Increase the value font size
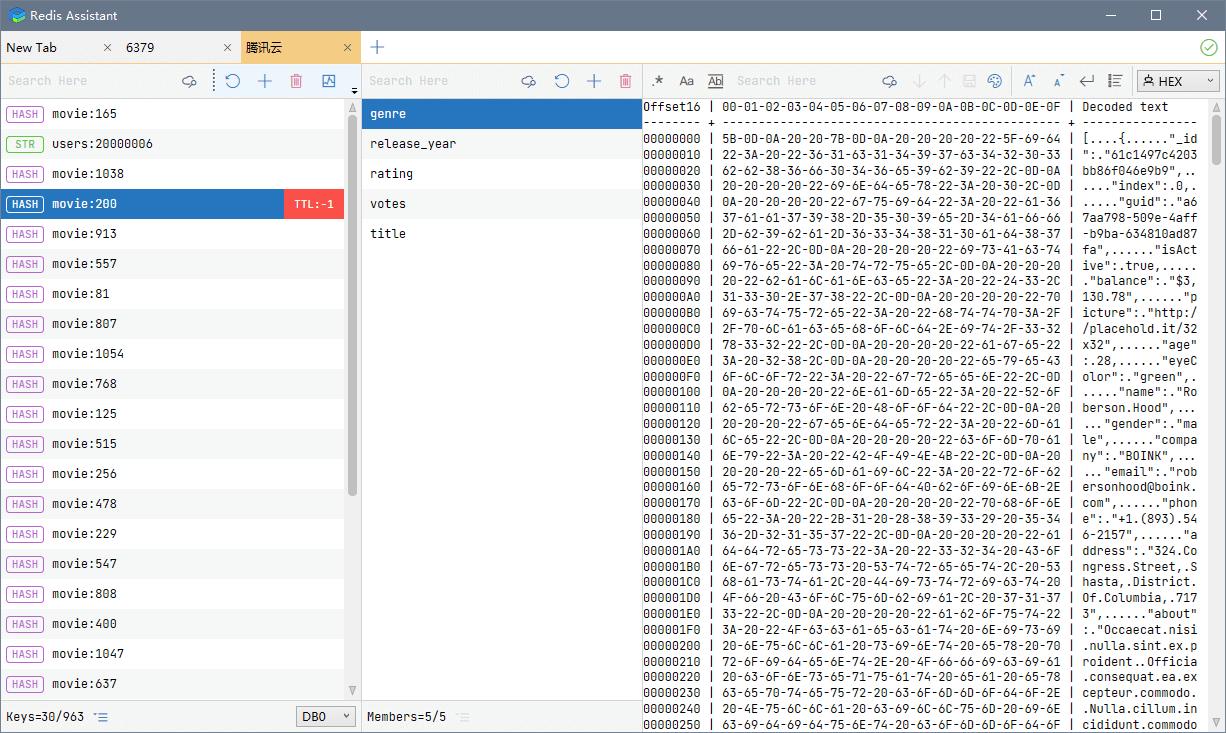This screenshot has height=733, width=1226. point(1029,81)
